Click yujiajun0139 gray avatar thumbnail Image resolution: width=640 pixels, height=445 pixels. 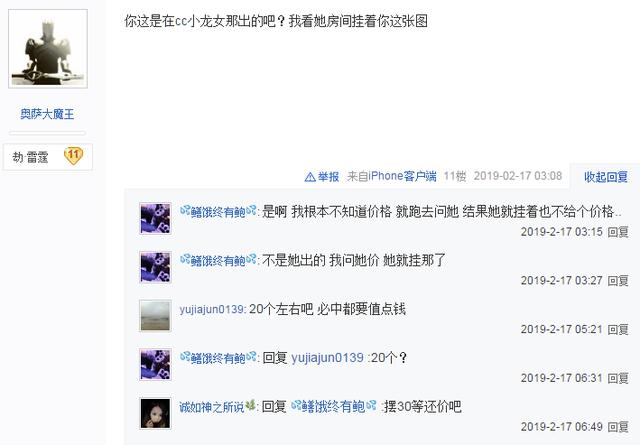pyautogui.click(x=155, y=316)
